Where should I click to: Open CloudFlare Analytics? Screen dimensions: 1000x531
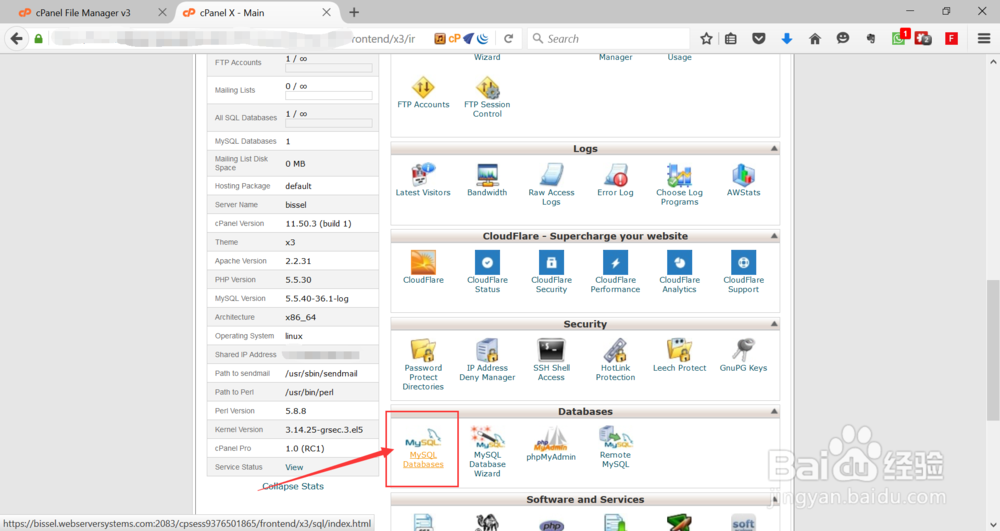[x=679, y=272]
